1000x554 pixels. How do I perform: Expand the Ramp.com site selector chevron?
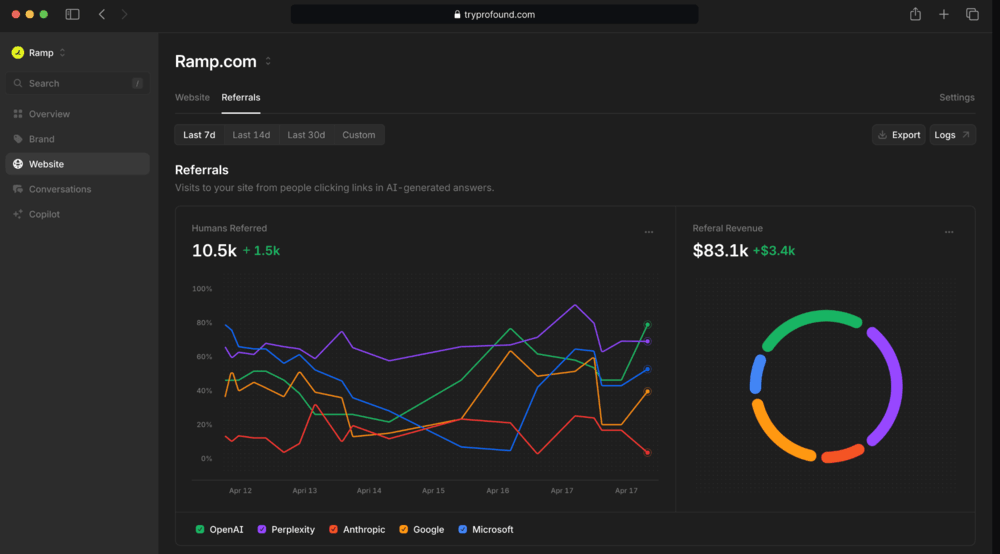point(268,61)
